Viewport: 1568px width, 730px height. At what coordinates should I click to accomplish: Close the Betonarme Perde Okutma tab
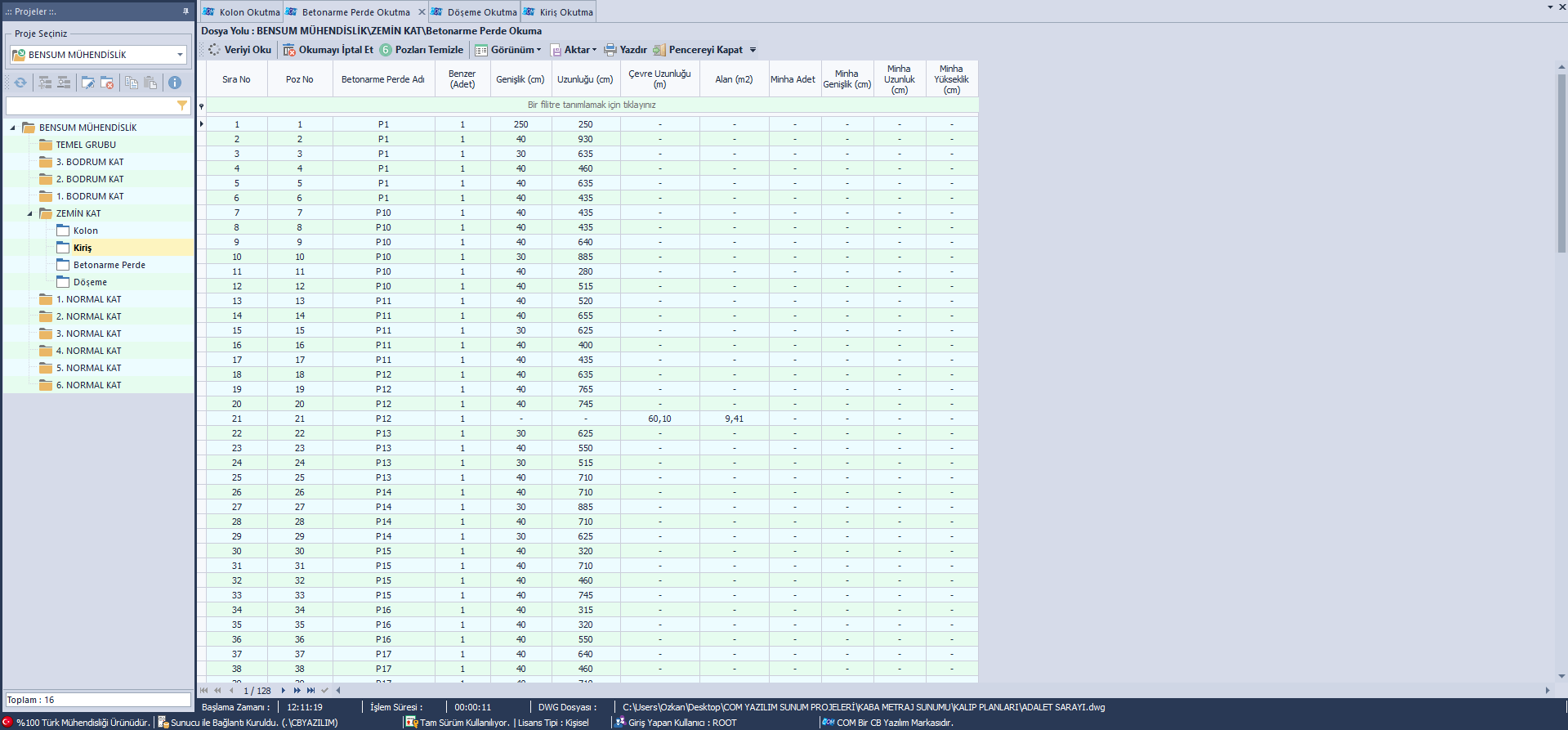[422, 12]
